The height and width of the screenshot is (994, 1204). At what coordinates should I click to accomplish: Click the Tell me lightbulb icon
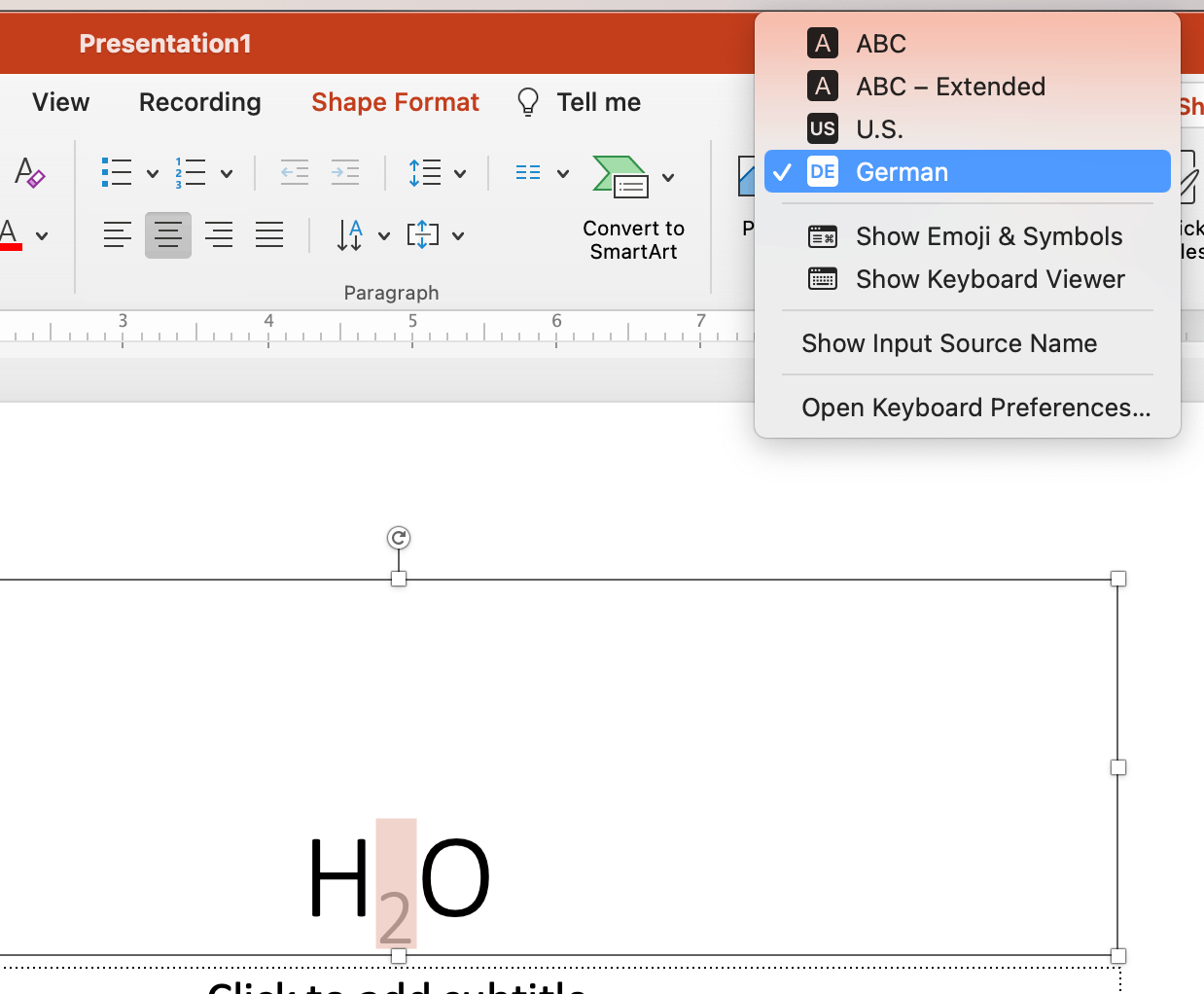coord(528,102)
